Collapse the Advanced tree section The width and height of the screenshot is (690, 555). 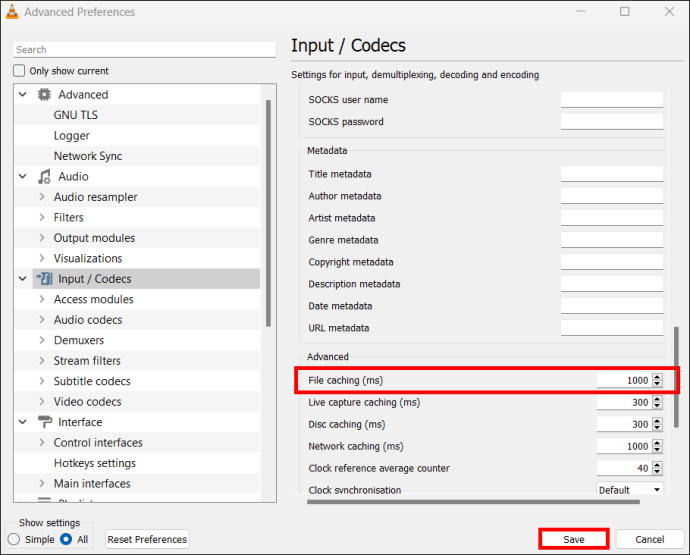pyautogui.click(x=23, y=94)
